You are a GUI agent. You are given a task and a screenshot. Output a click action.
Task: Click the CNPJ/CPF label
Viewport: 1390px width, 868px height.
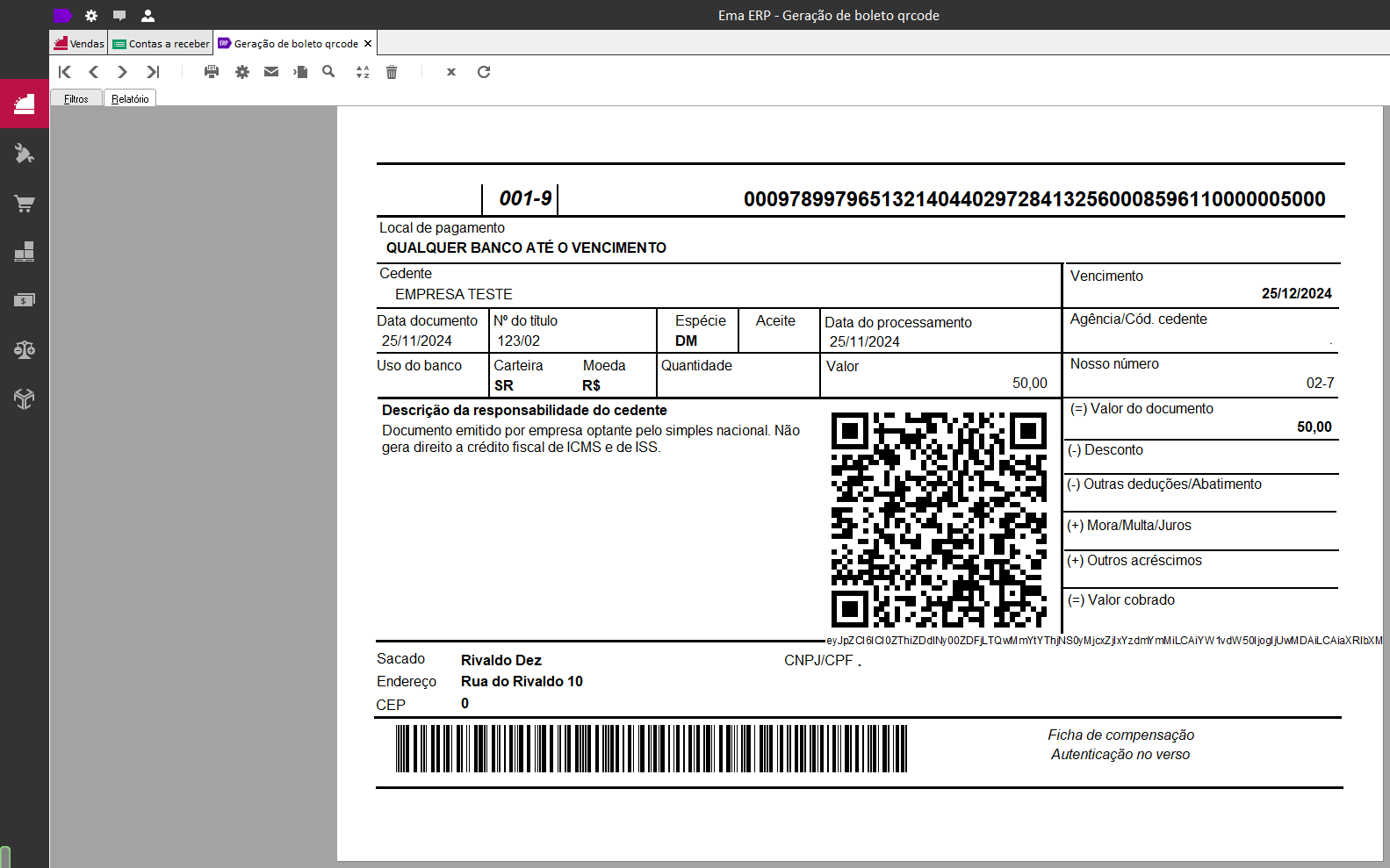(x=818, y=660)
